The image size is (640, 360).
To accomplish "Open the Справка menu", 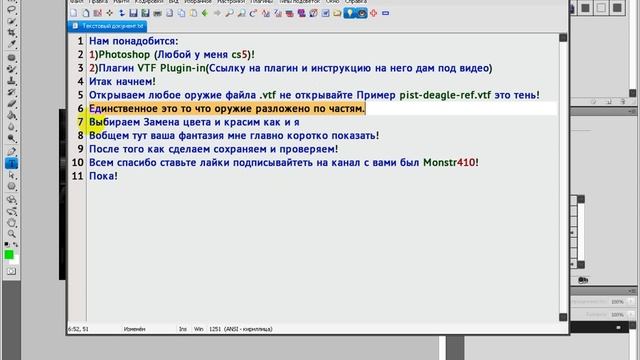I will [356, 2].
